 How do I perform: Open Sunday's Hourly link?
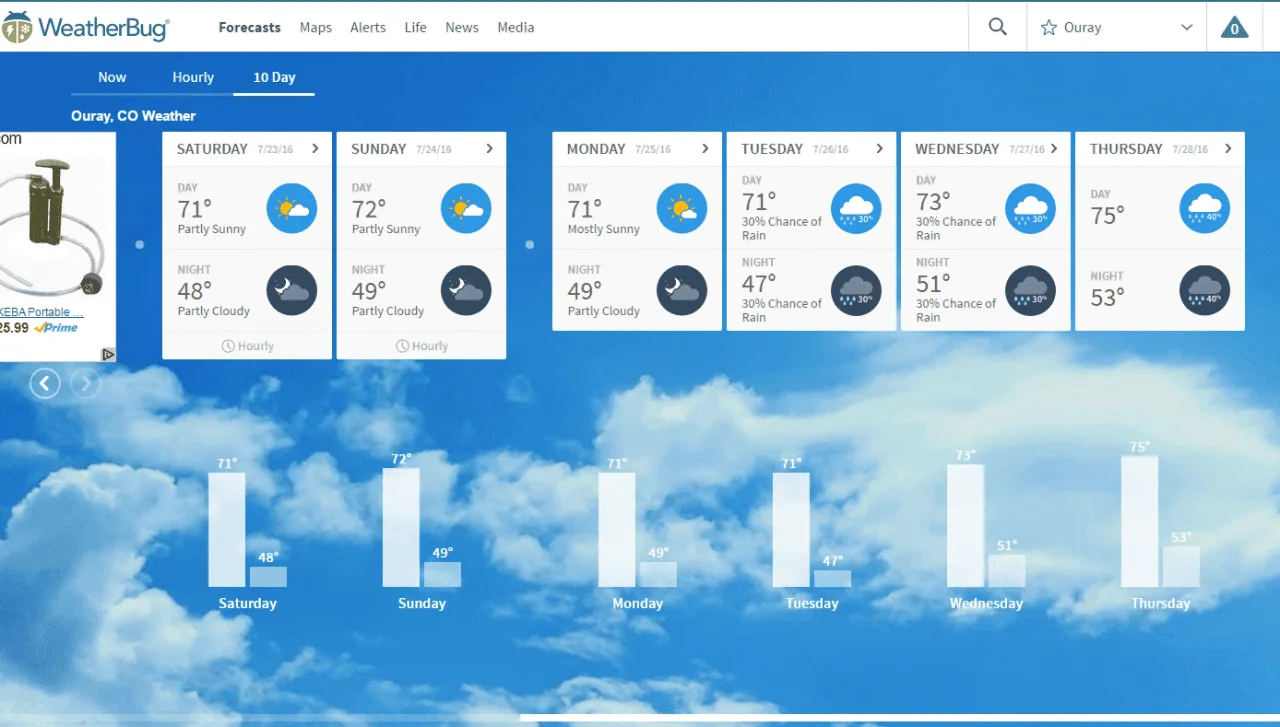coord(421,346)
